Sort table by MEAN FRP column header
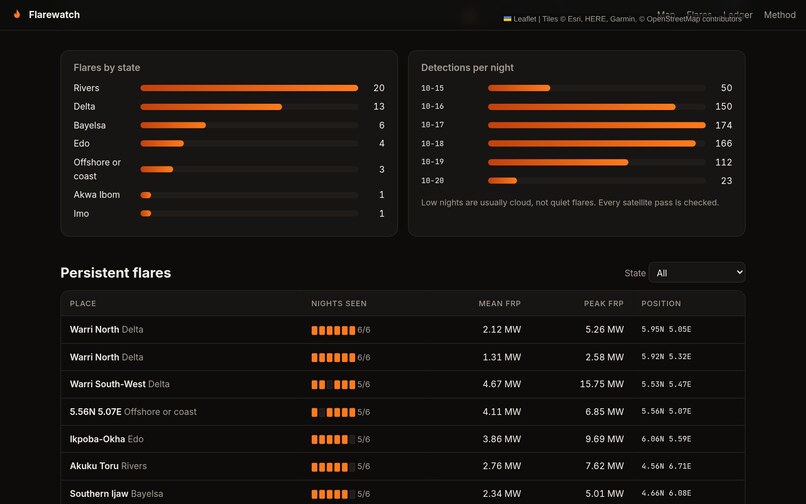 (x=500, y=303)
